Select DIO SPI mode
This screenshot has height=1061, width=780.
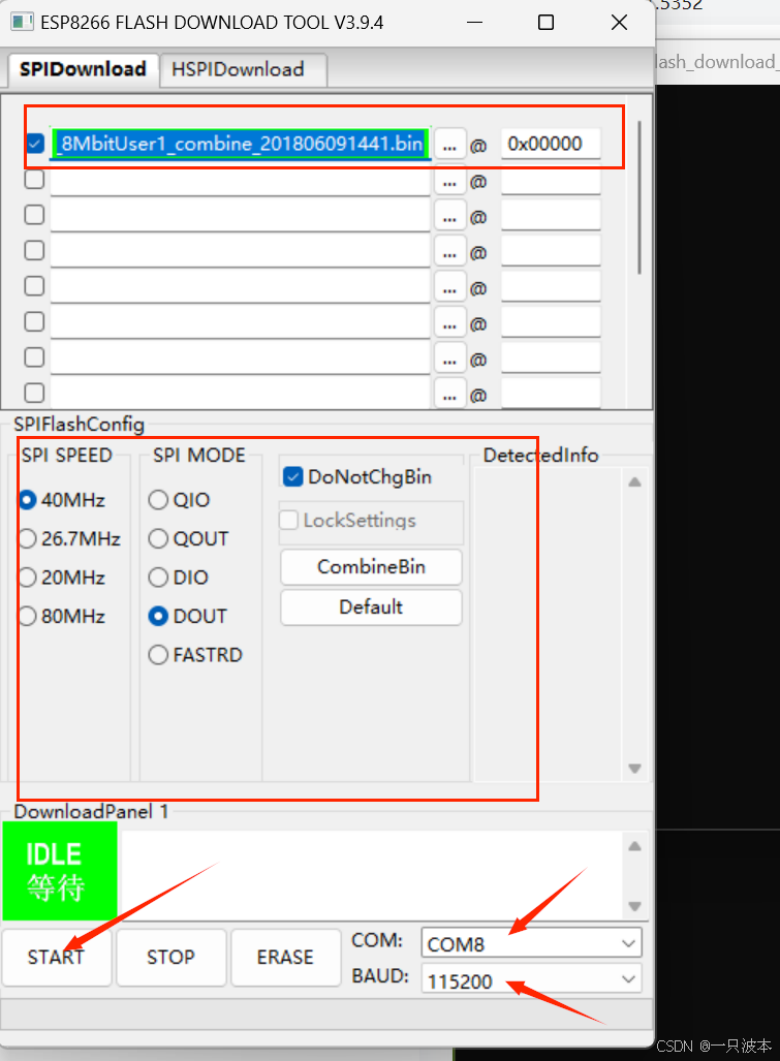(179, 577)
